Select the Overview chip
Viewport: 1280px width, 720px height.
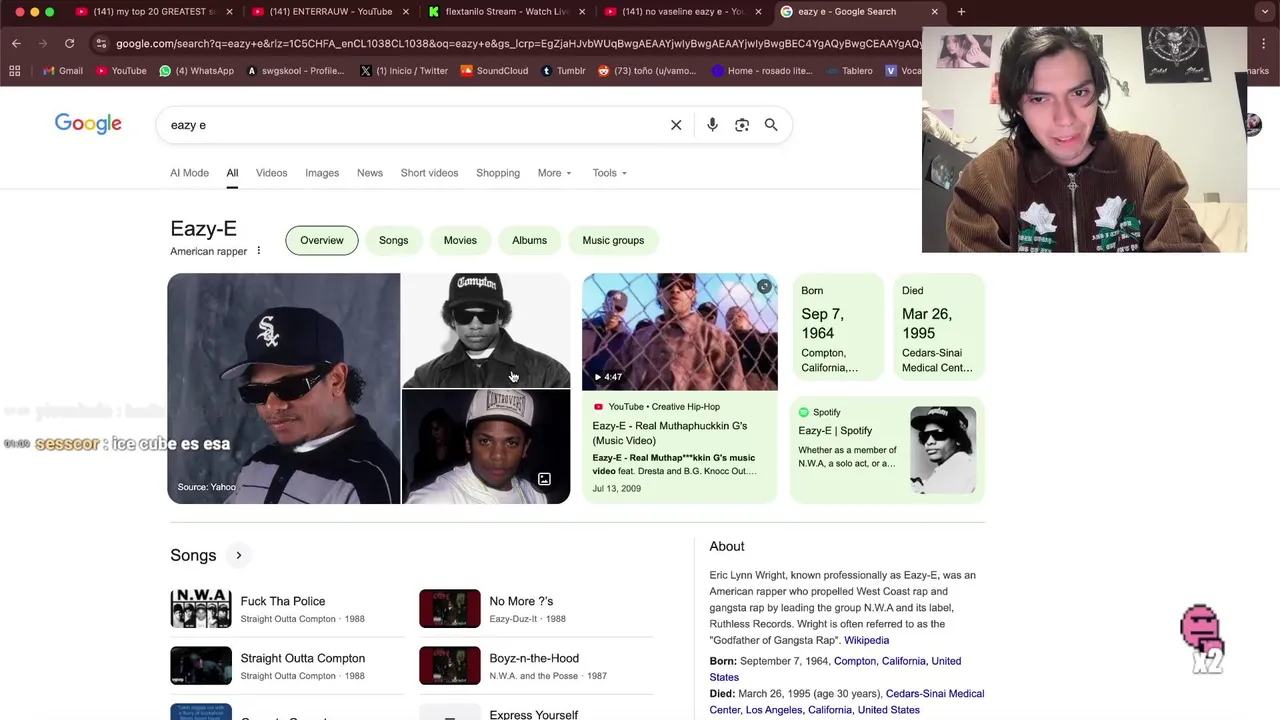coord(322,240)
